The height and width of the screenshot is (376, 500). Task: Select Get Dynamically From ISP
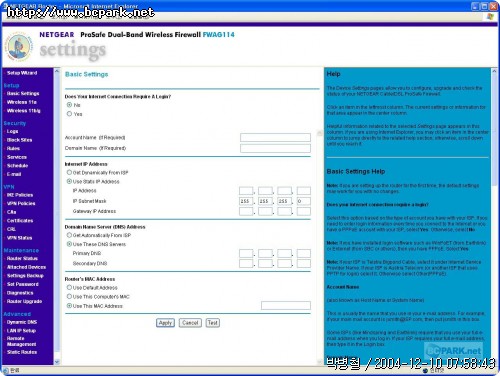(69, 172)
